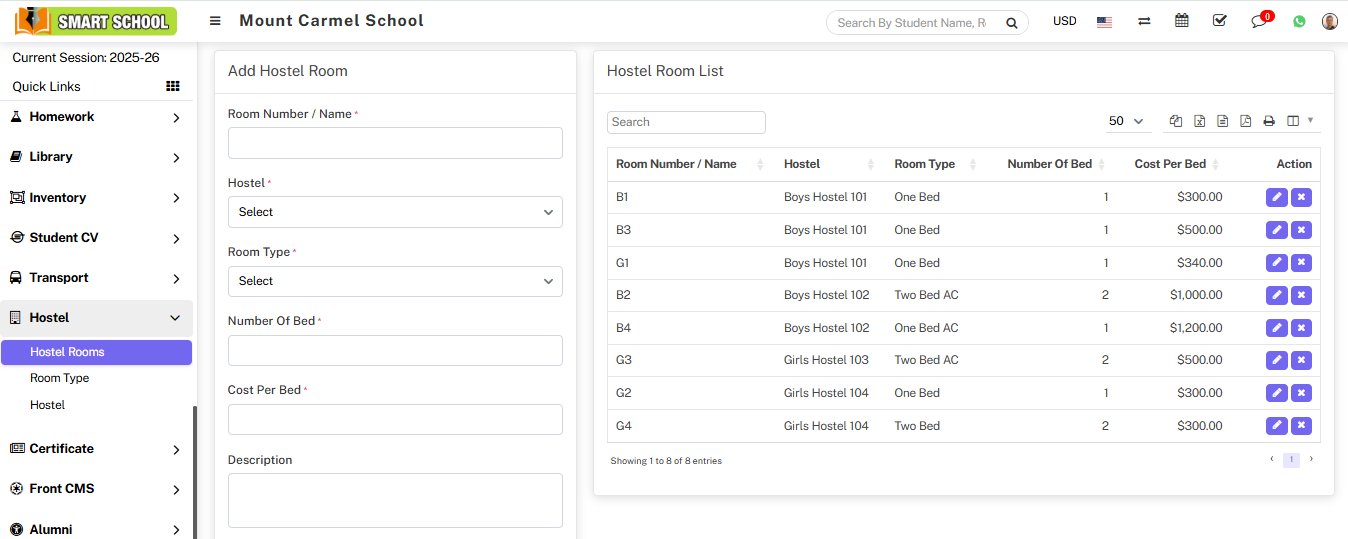This screenshot has height=539, width=1348.
Task: Print the hostel room list
Action: point(1268,121)
